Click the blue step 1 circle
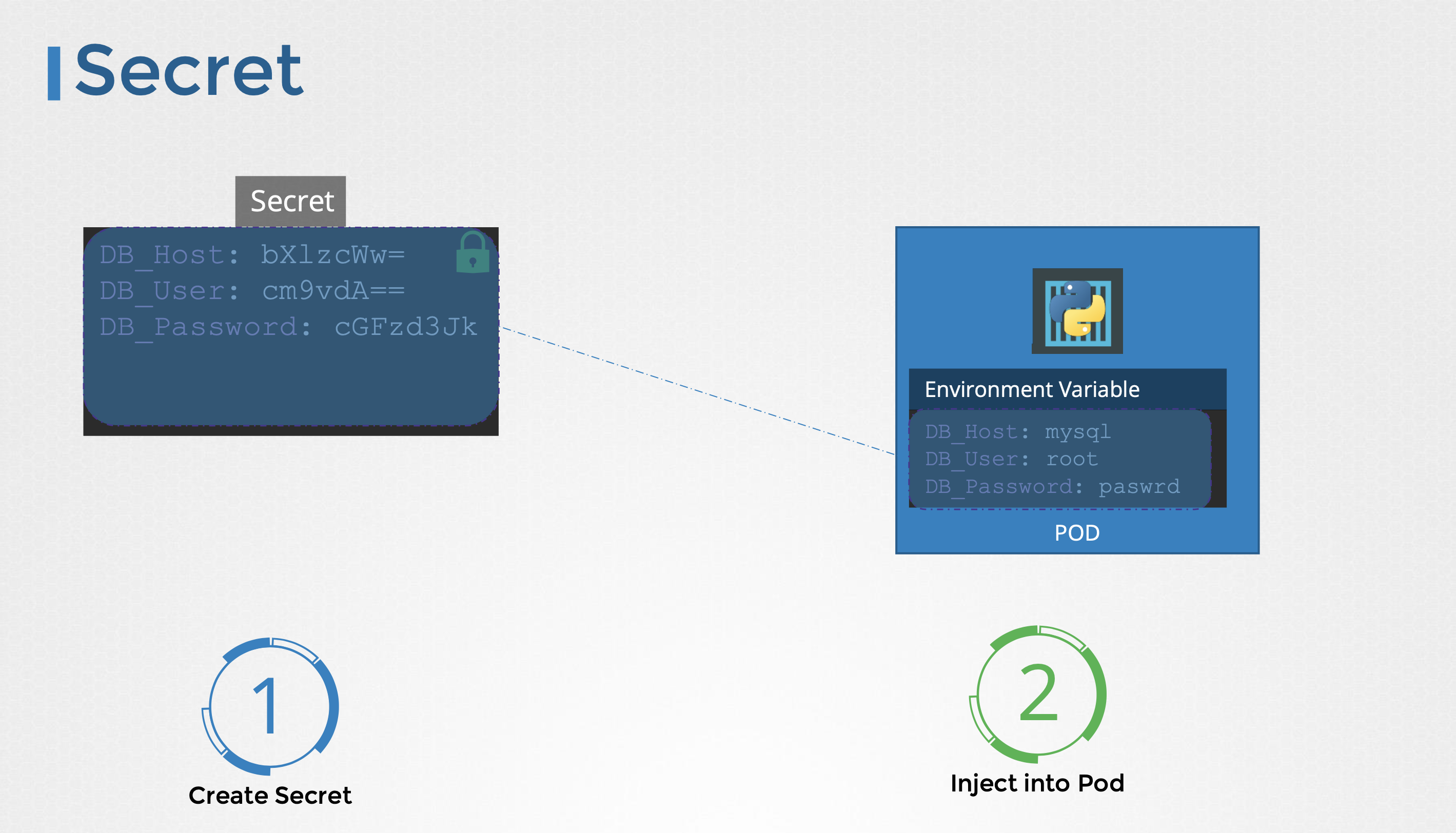The width and height of the screenshot is (1456, 833). click(270, 707)
